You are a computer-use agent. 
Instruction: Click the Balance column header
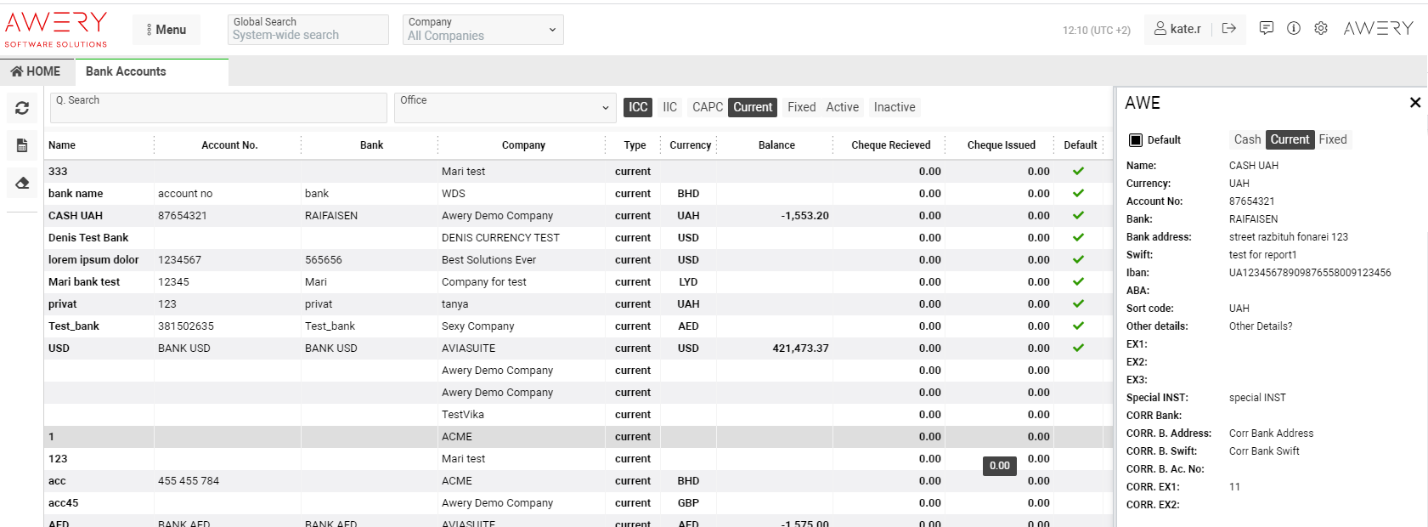coord(776,145)
